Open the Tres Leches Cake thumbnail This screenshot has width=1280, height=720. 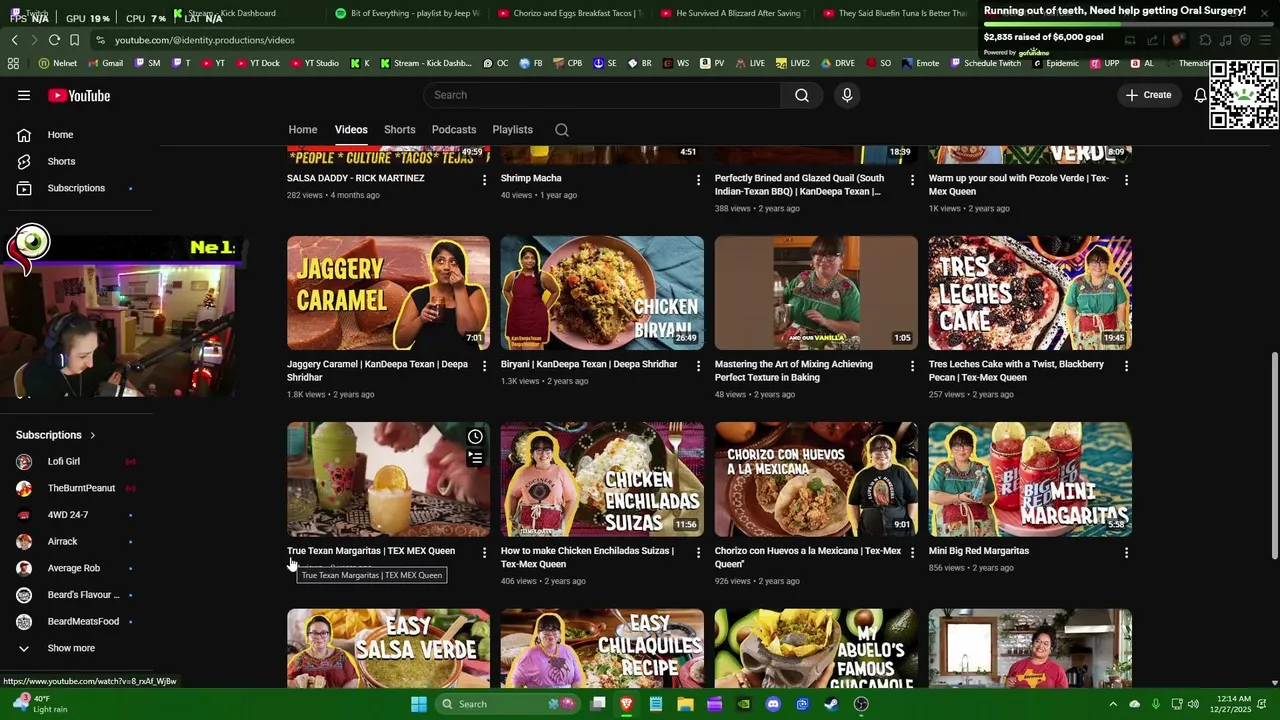click(x=1030, y=293)
